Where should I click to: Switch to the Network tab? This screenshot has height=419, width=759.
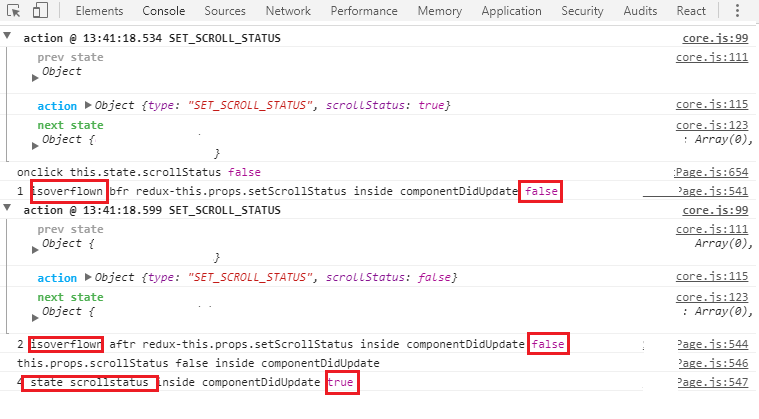[x=288, y=11]
